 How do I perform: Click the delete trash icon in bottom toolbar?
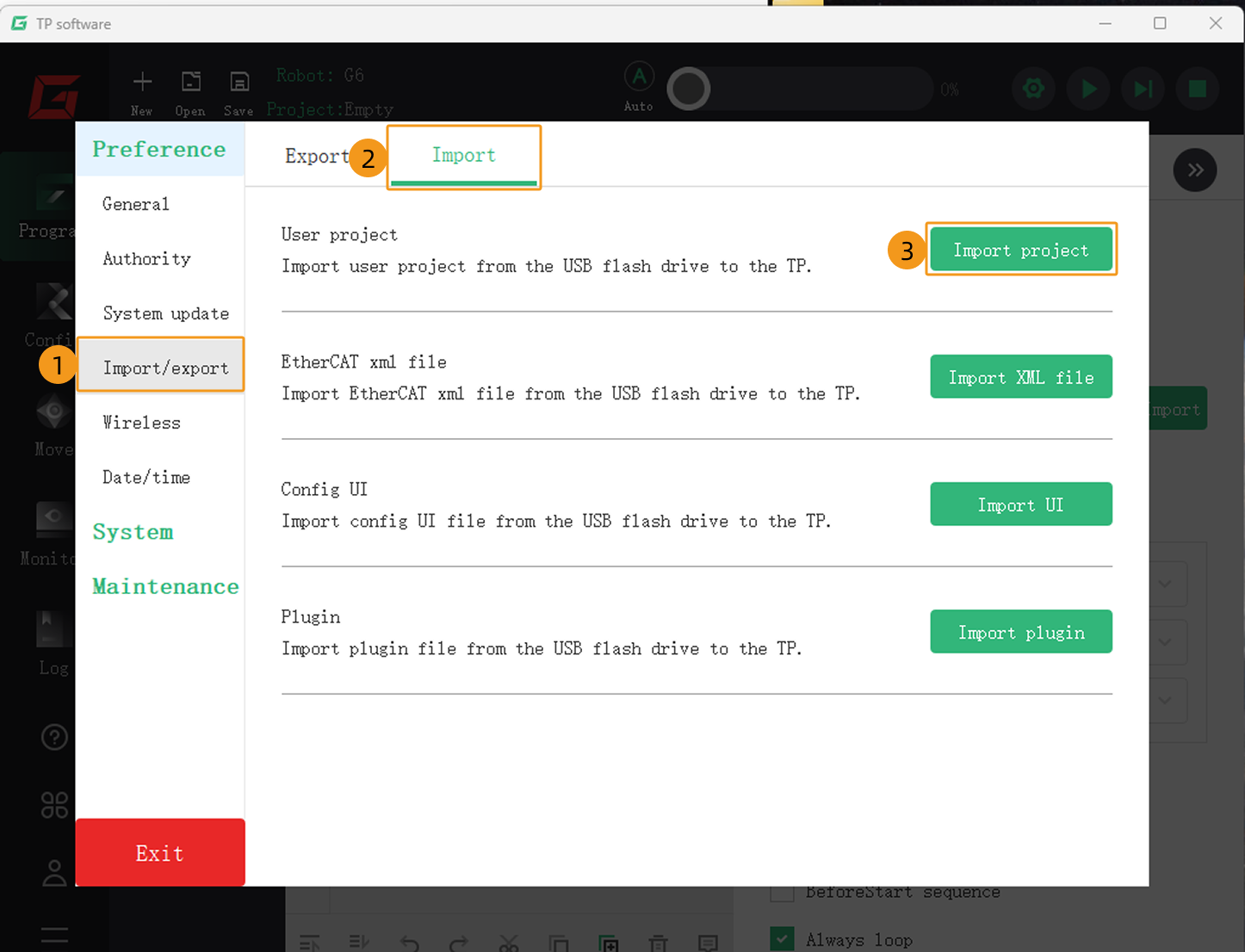pos(659,943)
